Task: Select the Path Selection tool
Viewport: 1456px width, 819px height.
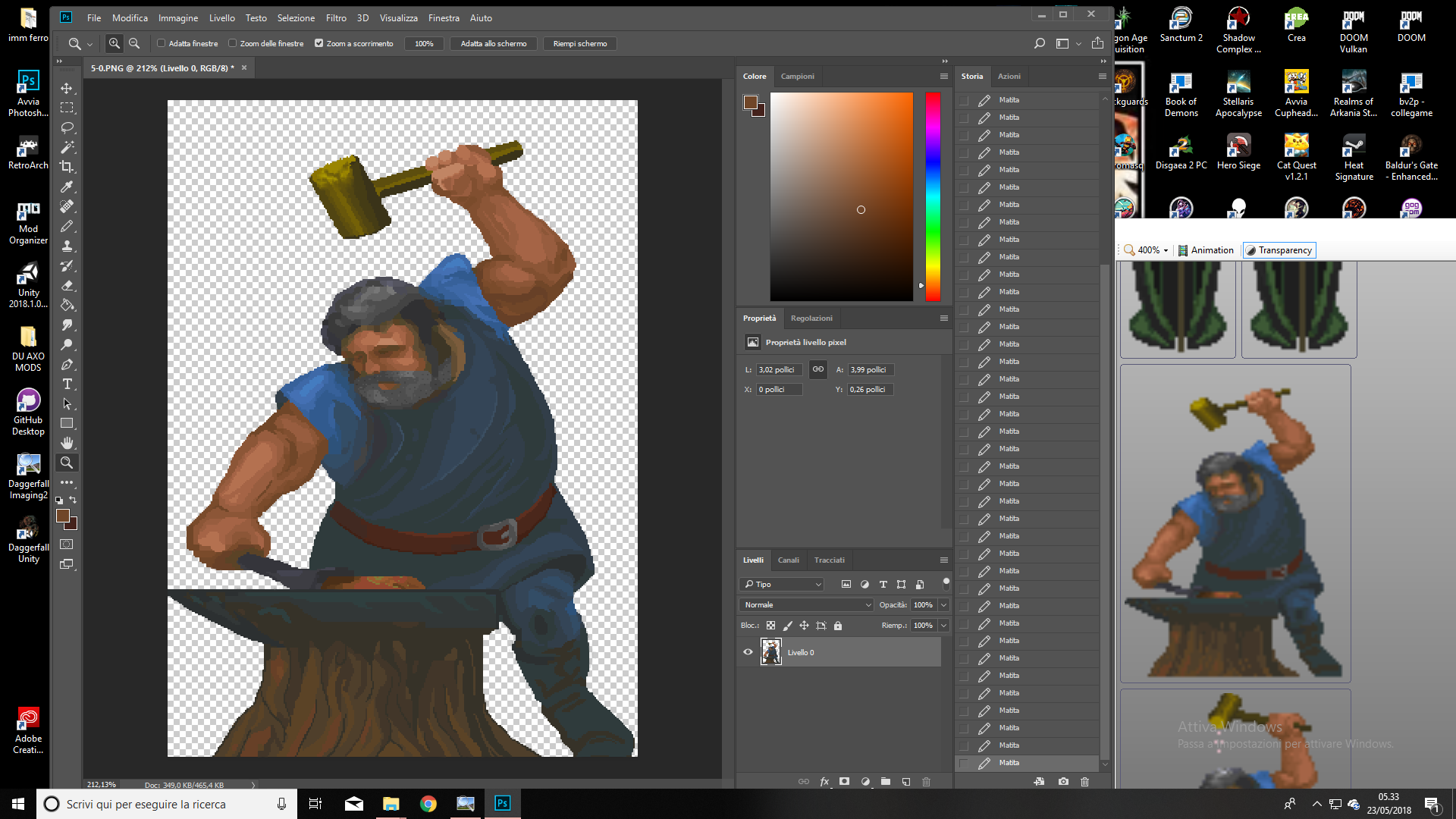Action: 67,403
